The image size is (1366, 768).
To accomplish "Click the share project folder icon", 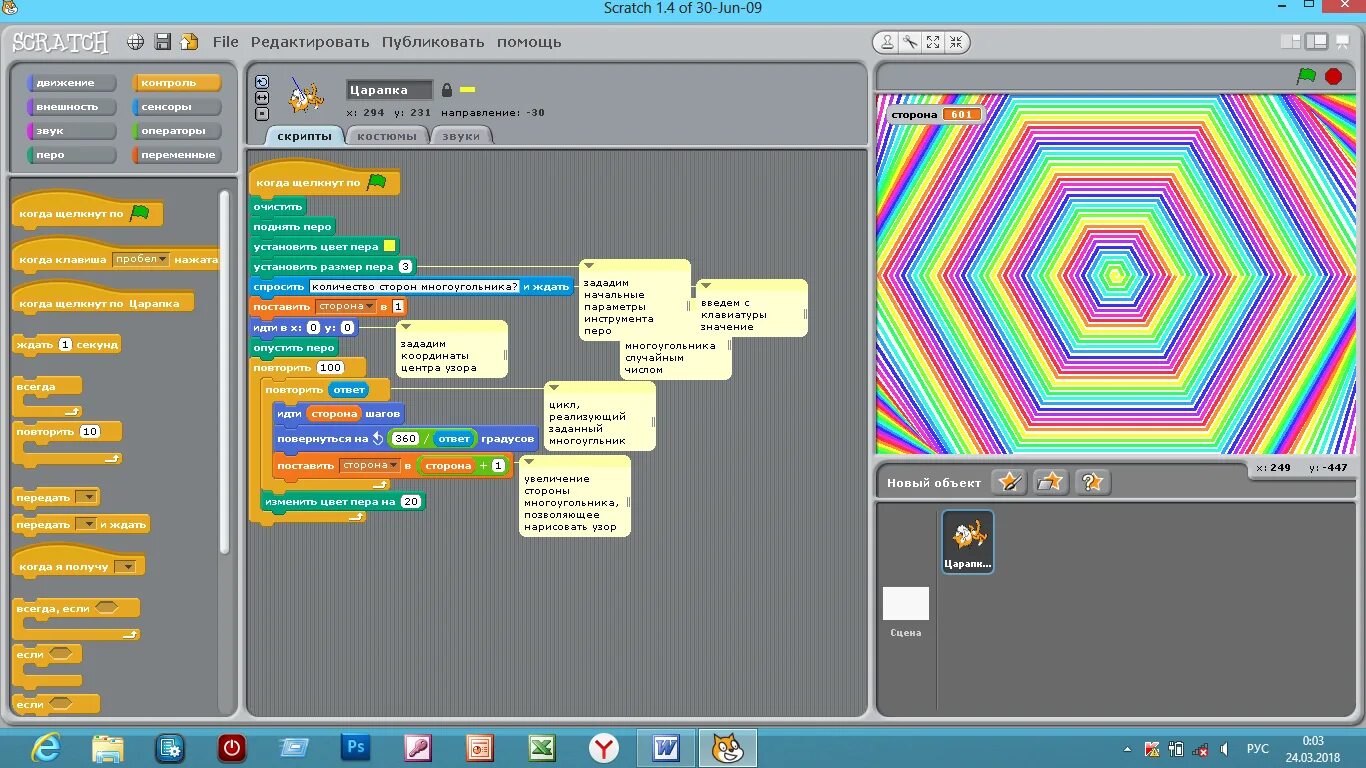I will tap(189, 42).
